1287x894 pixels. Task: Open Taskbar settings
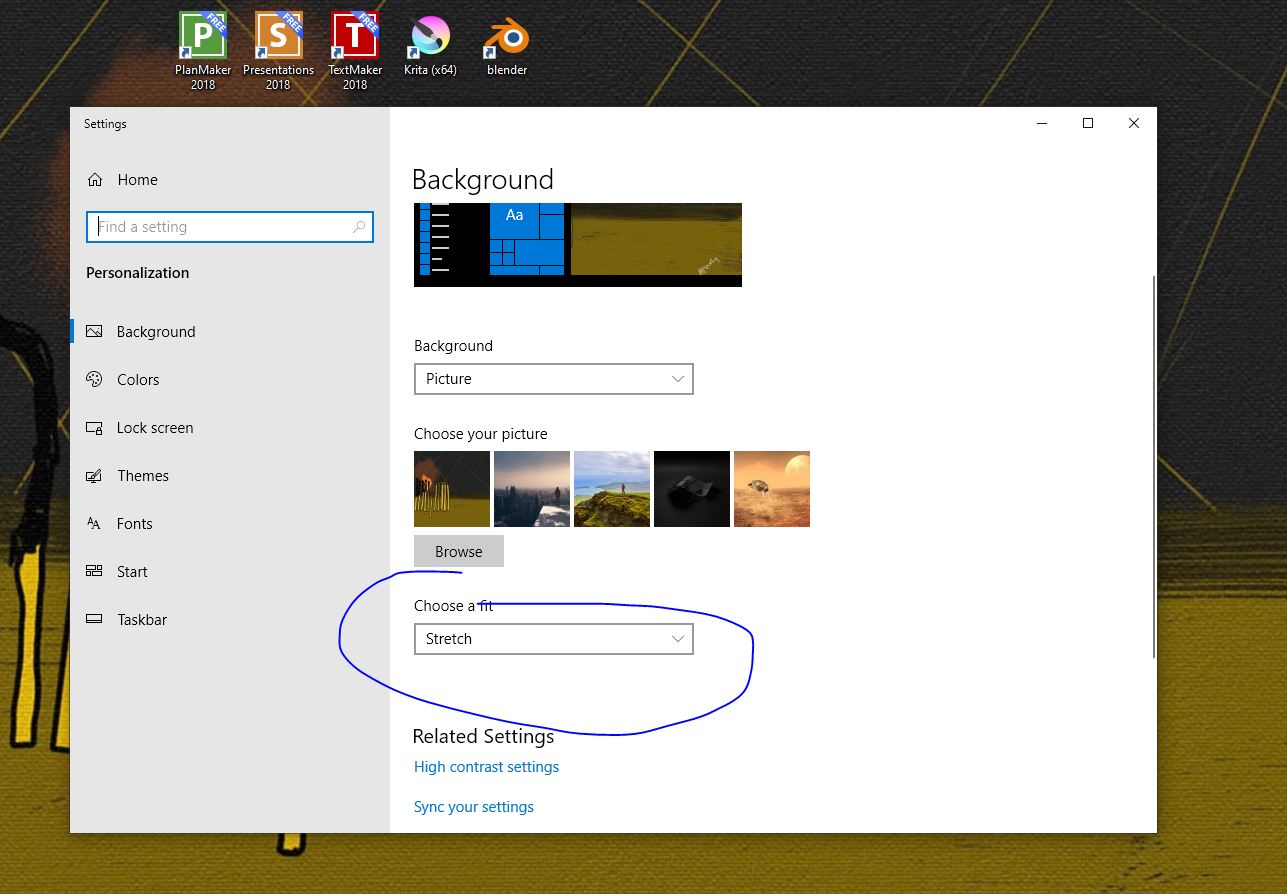tap(142, 619)
